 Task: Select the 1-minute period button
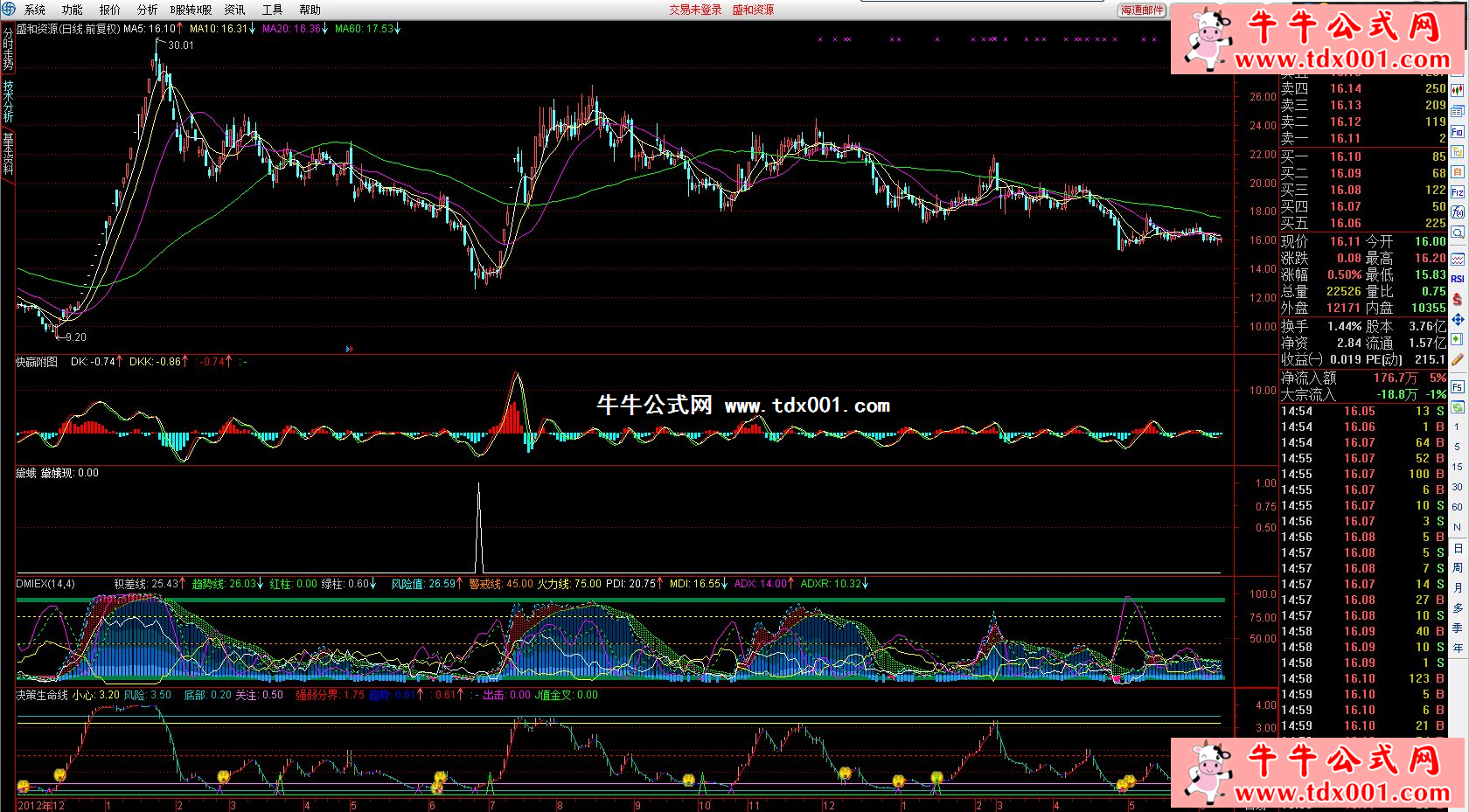(x=1458, y=427)
